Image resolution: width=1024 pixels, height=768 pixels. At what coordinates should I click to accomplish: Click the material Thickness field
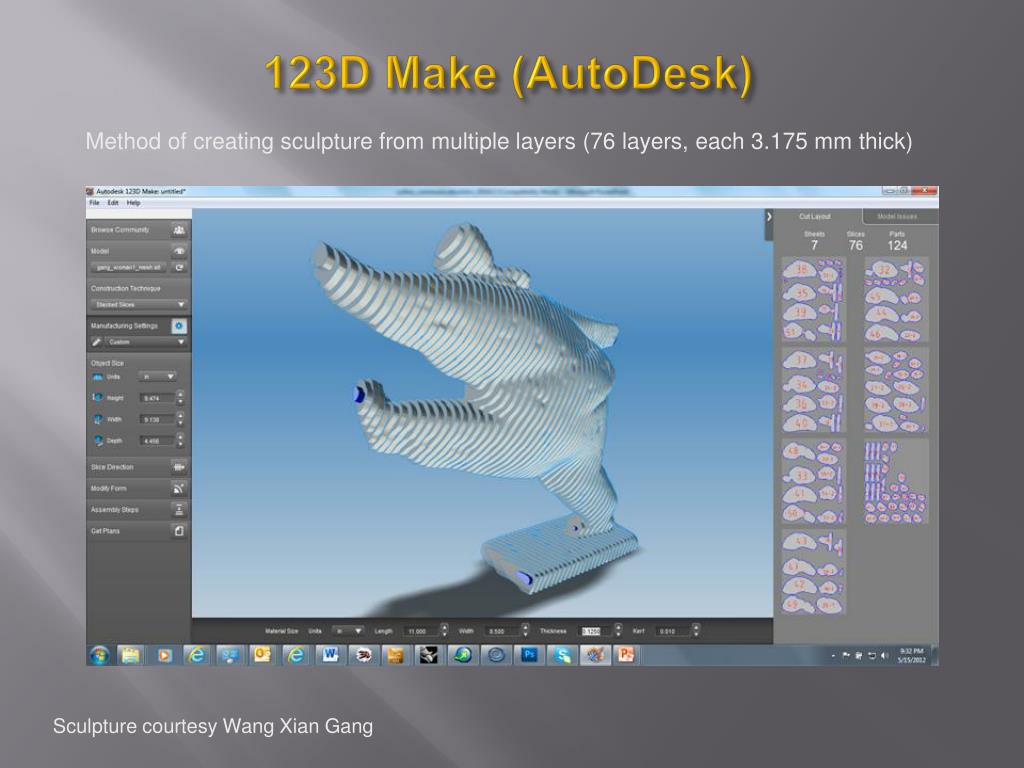point(596,632)
